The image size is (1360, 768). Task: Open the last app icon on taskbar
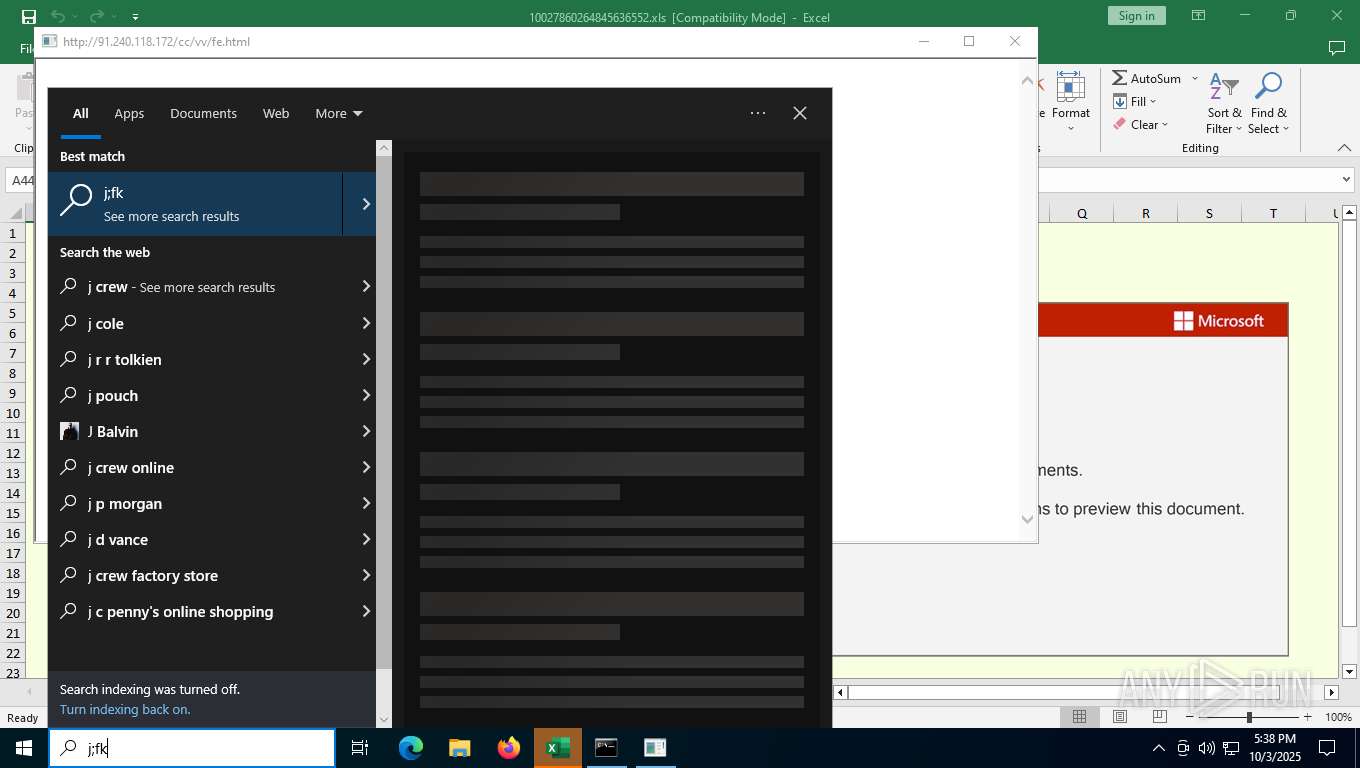coord(655,748)
